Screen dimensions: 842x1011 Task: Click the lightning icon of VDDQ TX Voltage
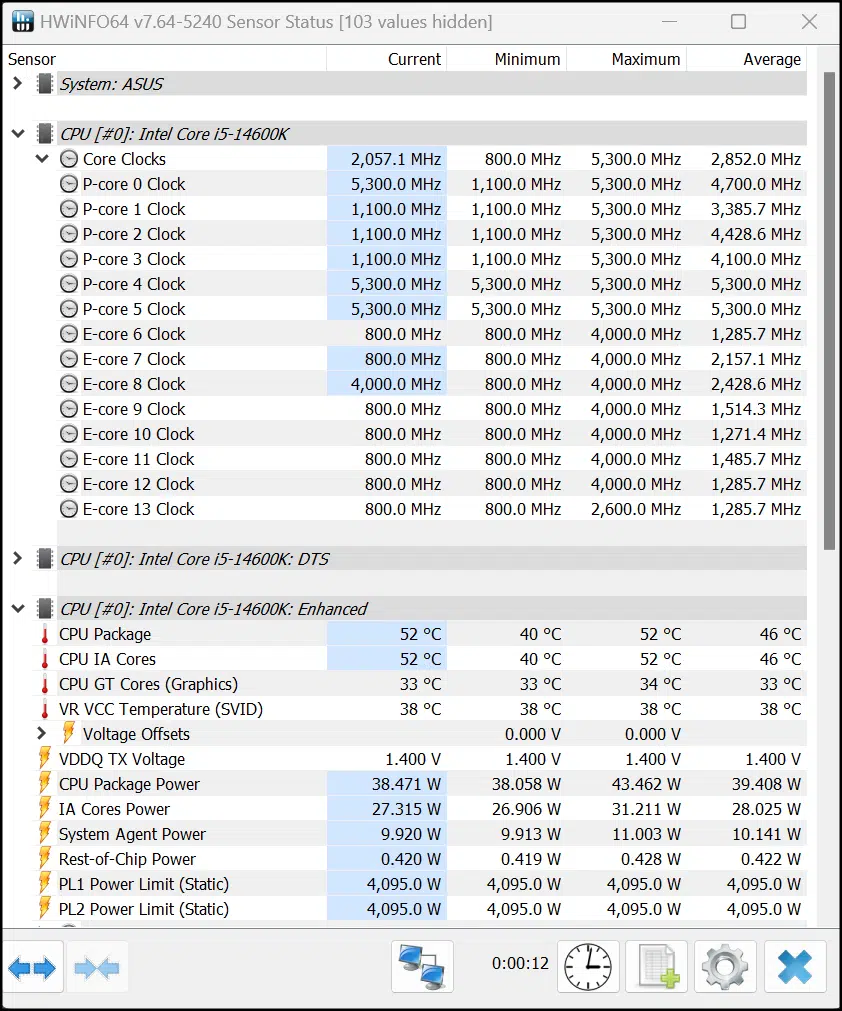[x=44, y=759]
